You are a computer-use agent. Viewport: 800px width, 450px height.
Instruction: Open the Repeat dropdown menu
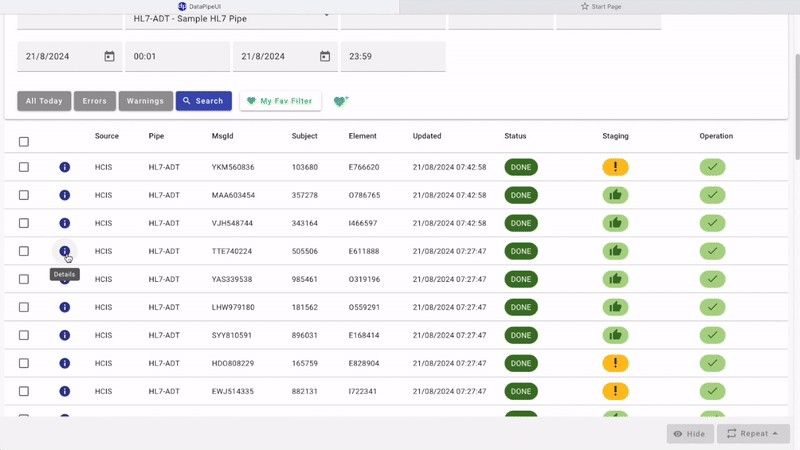[753, 434]
